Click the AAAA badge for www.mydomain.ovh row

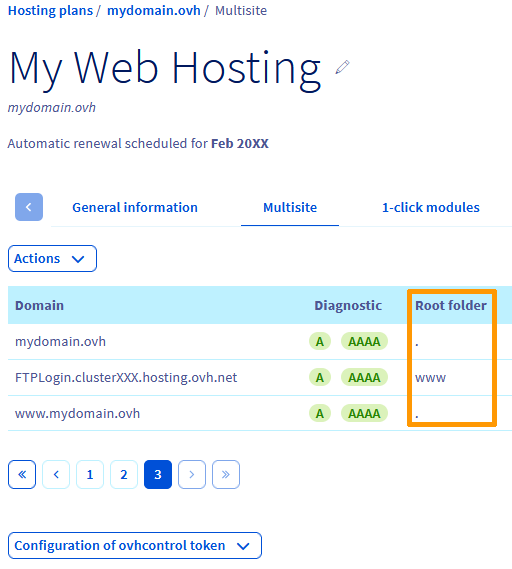(364, 413)
